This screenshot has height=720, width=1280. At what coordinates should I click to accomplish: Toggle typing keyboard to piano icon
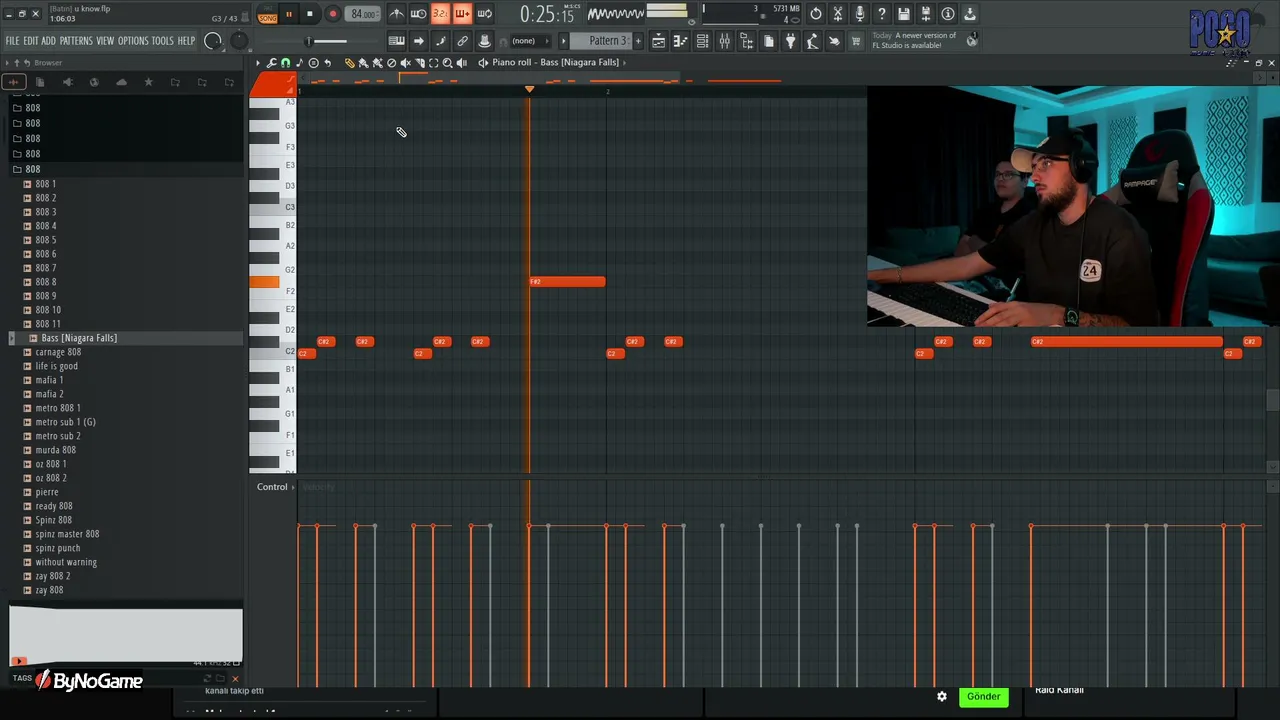coord(397,41)
